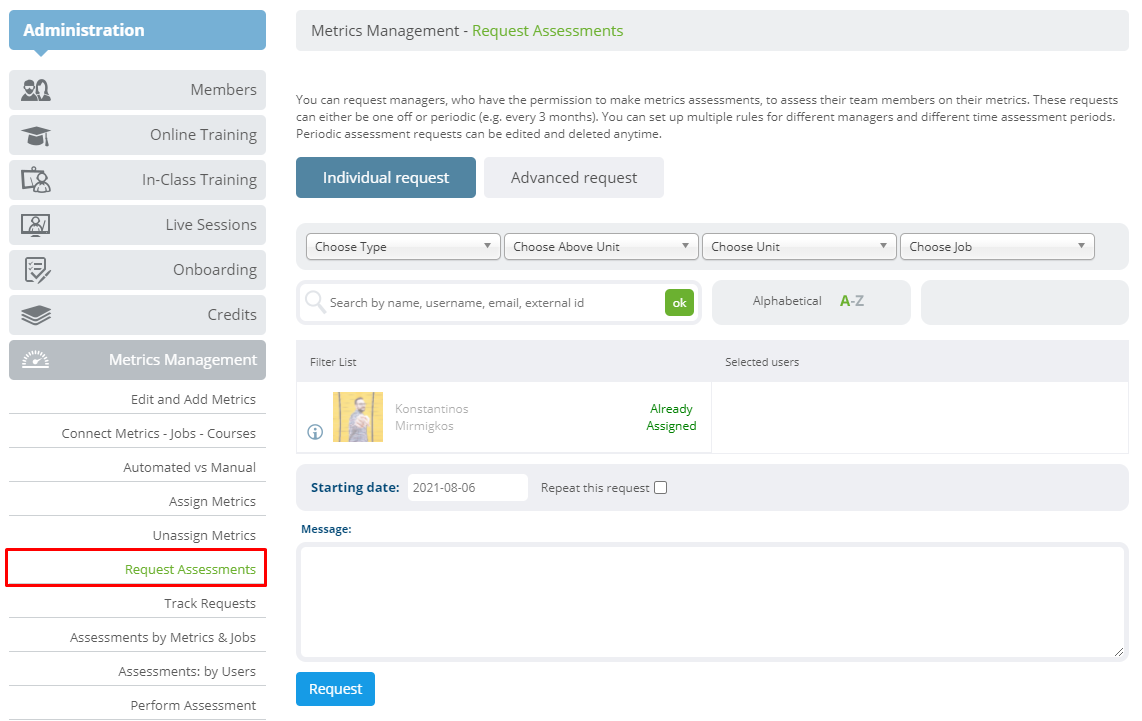Open the Credits section
The image size is (1142, 721).
pos(138,315)
